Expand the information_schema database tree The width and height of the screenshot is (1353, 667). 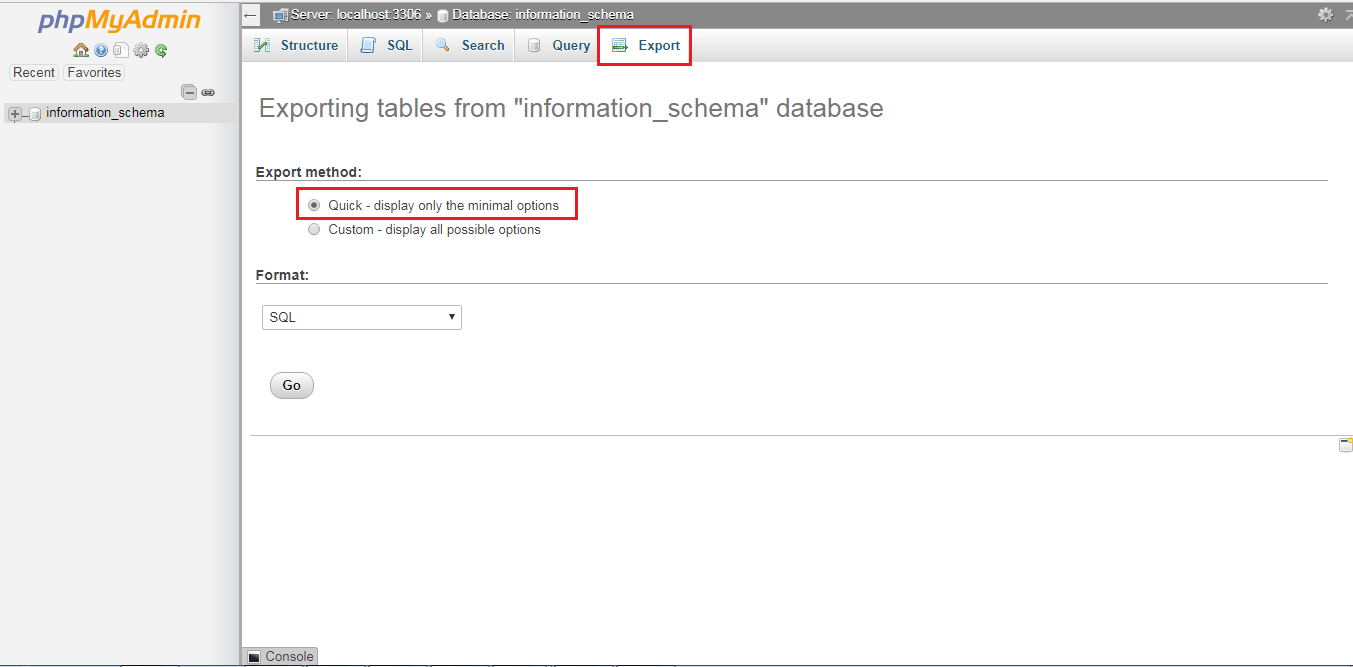click(x=14, y=113)
